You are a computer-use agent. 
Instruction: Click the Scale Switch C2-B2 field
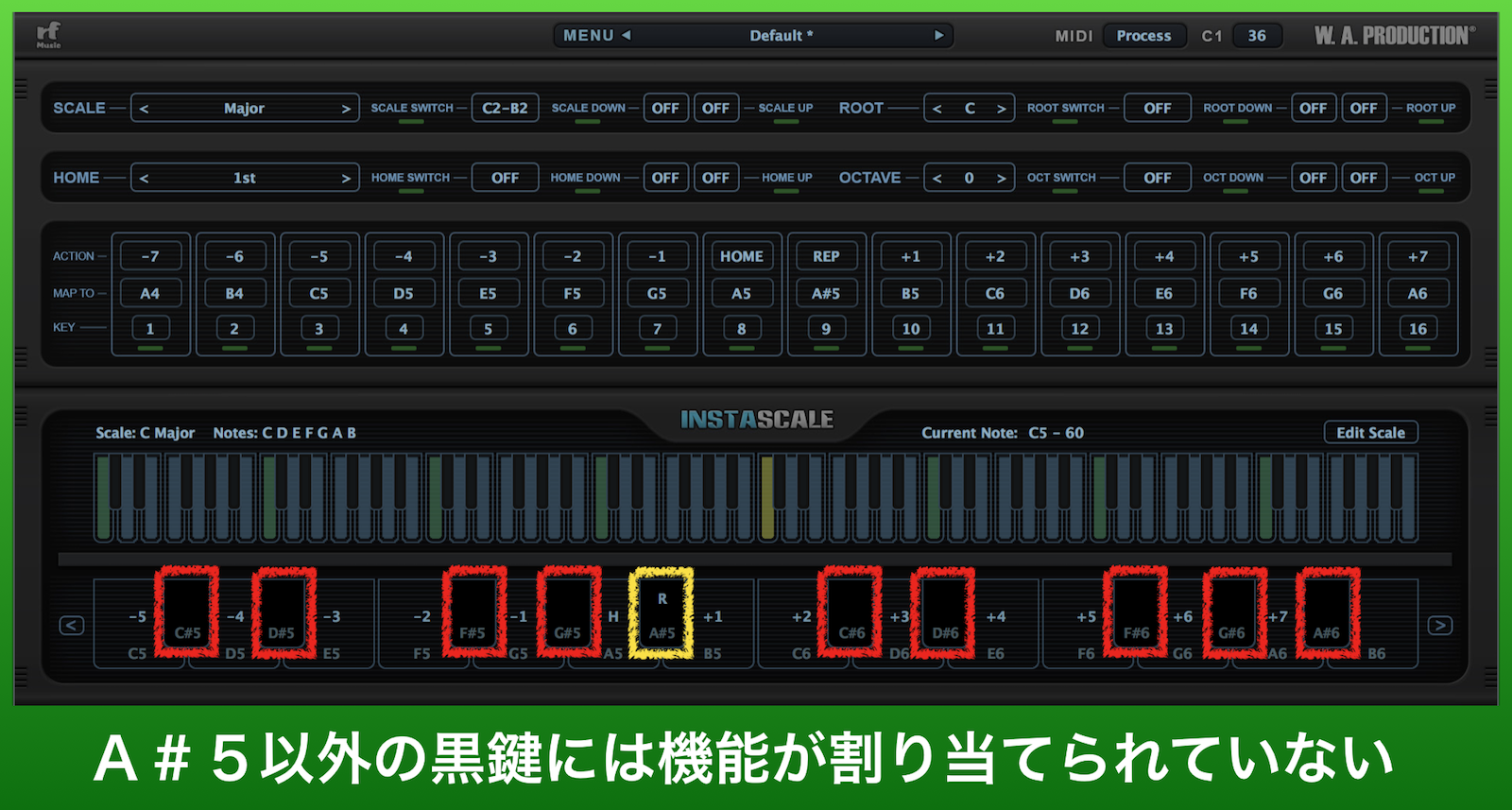coord(505,108)
